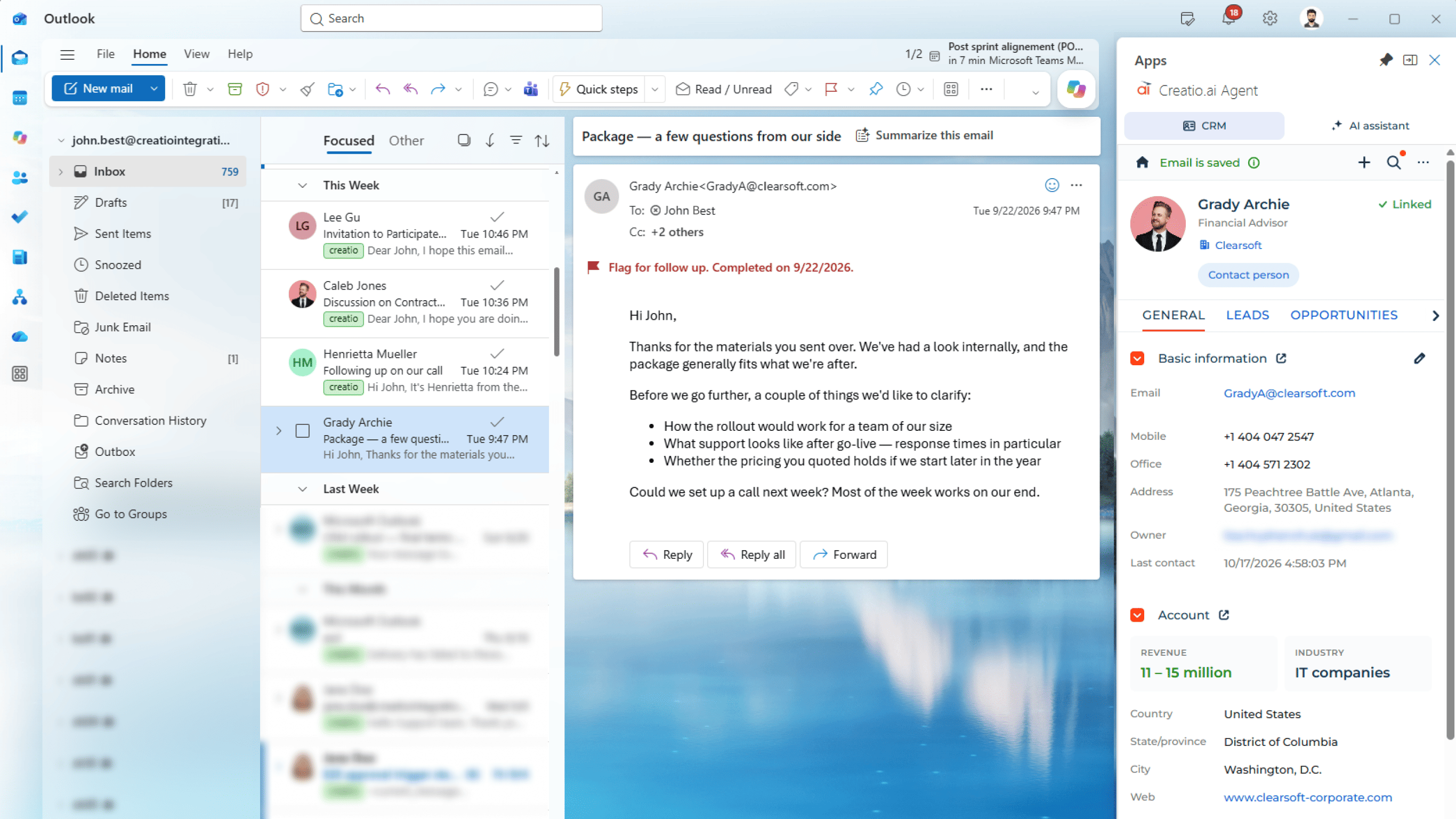Click the home icon in Creatio panel
1456x819 pixels.
[x=1142, y=162]
